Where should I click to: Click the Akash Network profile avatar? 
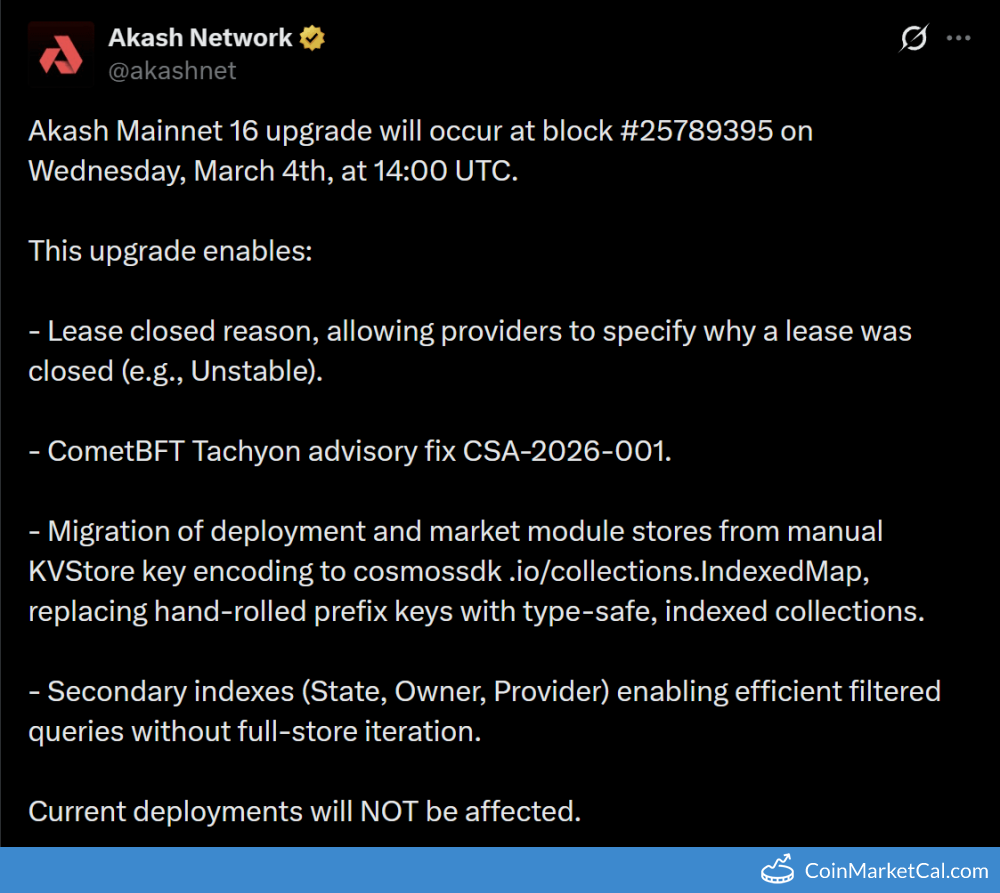point(61,54)
